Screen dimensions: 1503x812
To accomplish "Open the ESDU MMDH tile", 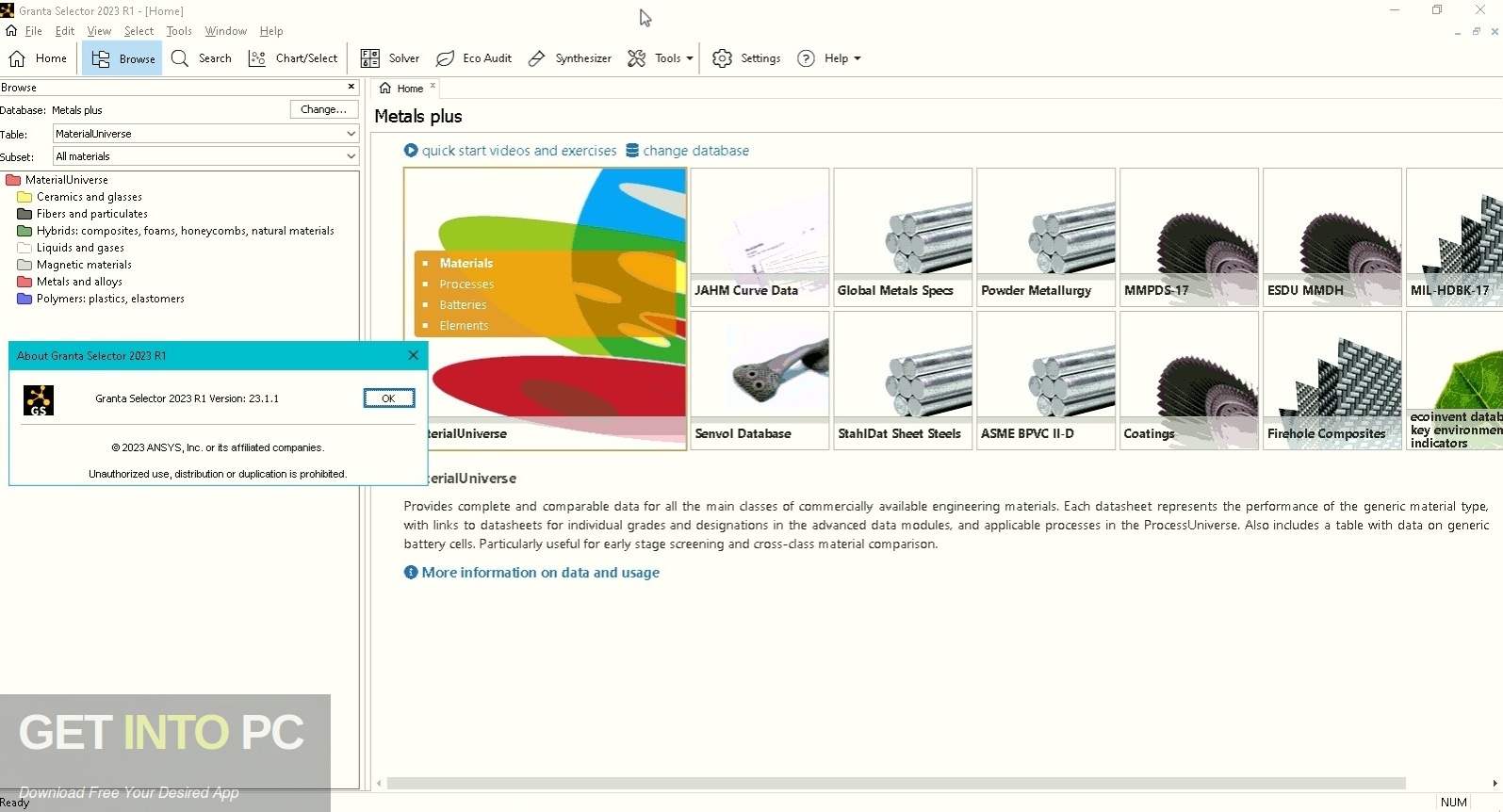I will point(1332,236).
